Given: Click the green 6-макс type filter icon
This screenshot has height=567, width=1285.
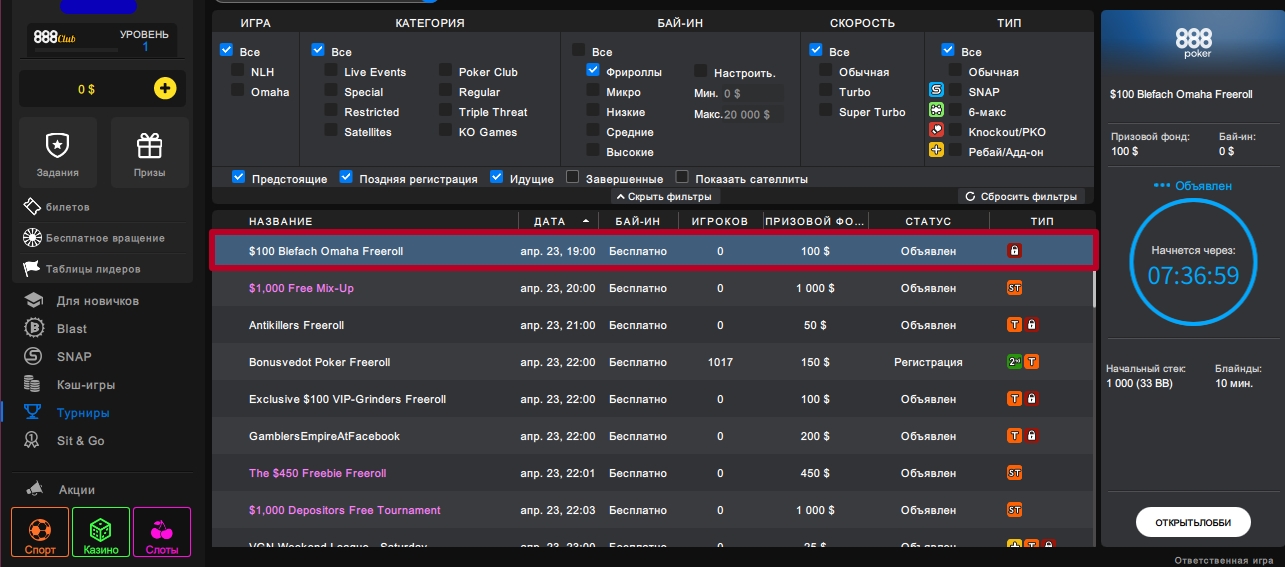Looking at the screenshot, I should point(937,110).
